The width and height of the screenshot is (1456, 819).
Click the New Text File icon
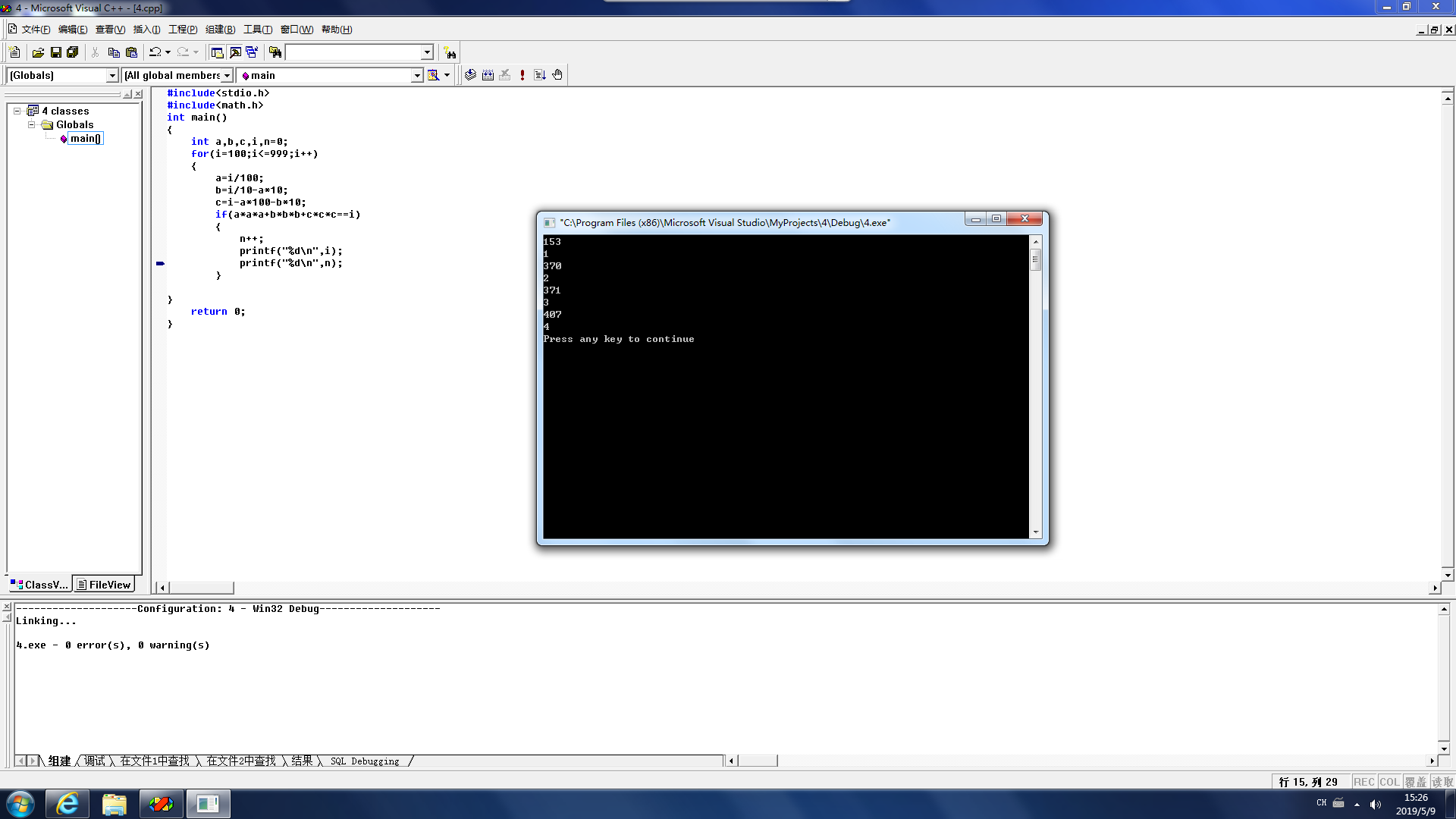pos(14,52)
